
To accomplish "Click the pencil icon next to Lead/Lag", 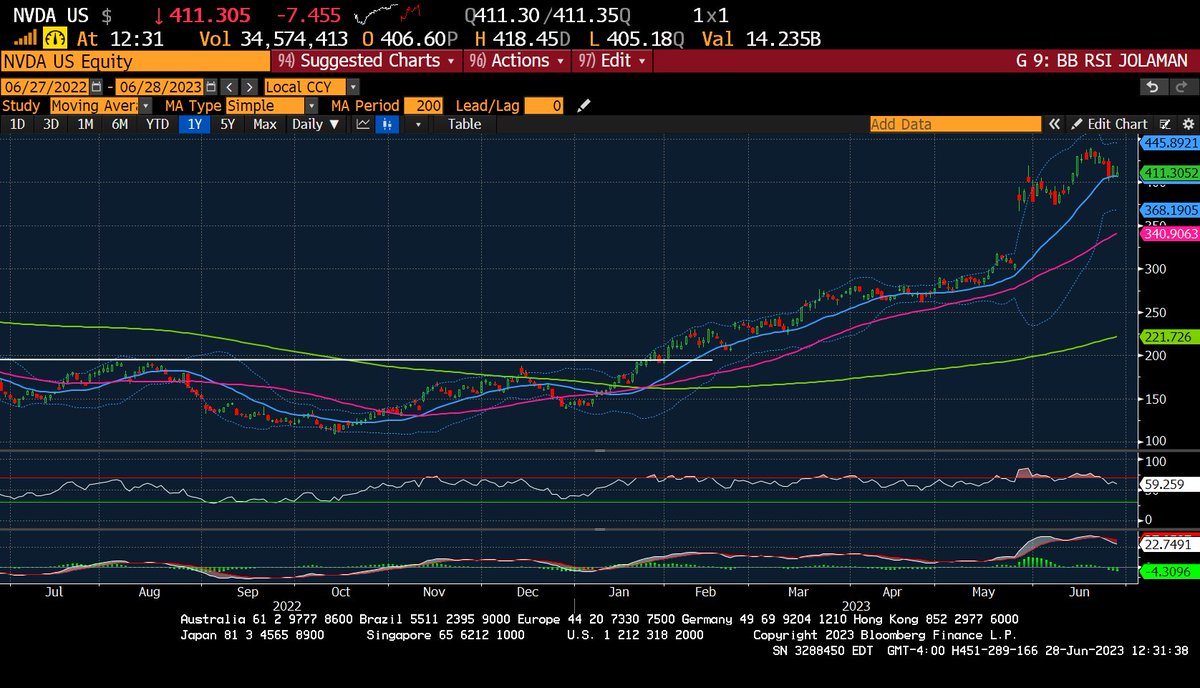I will click(x=584, y=105).
